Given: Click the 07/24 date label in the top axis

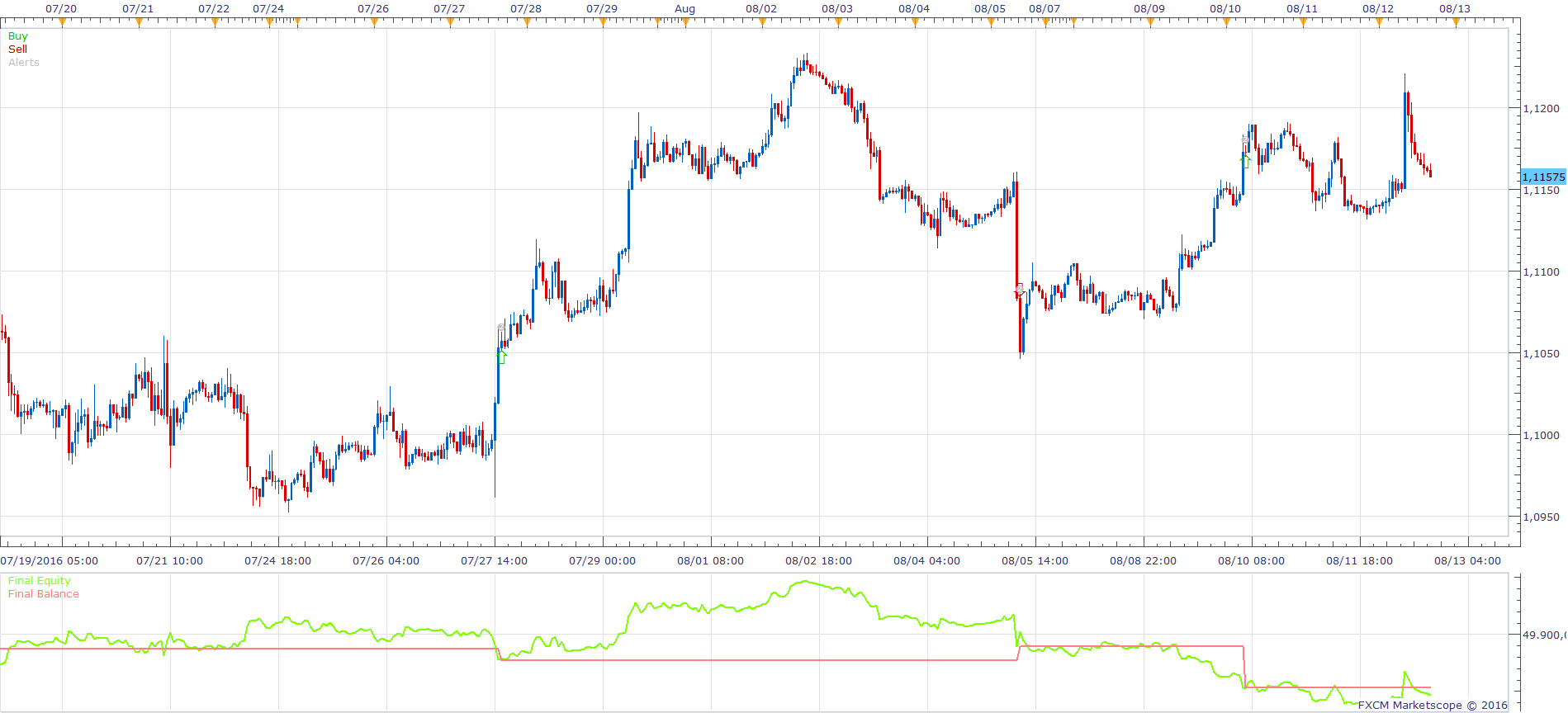Looking at the screenshot, I should [x=268, y=9].
